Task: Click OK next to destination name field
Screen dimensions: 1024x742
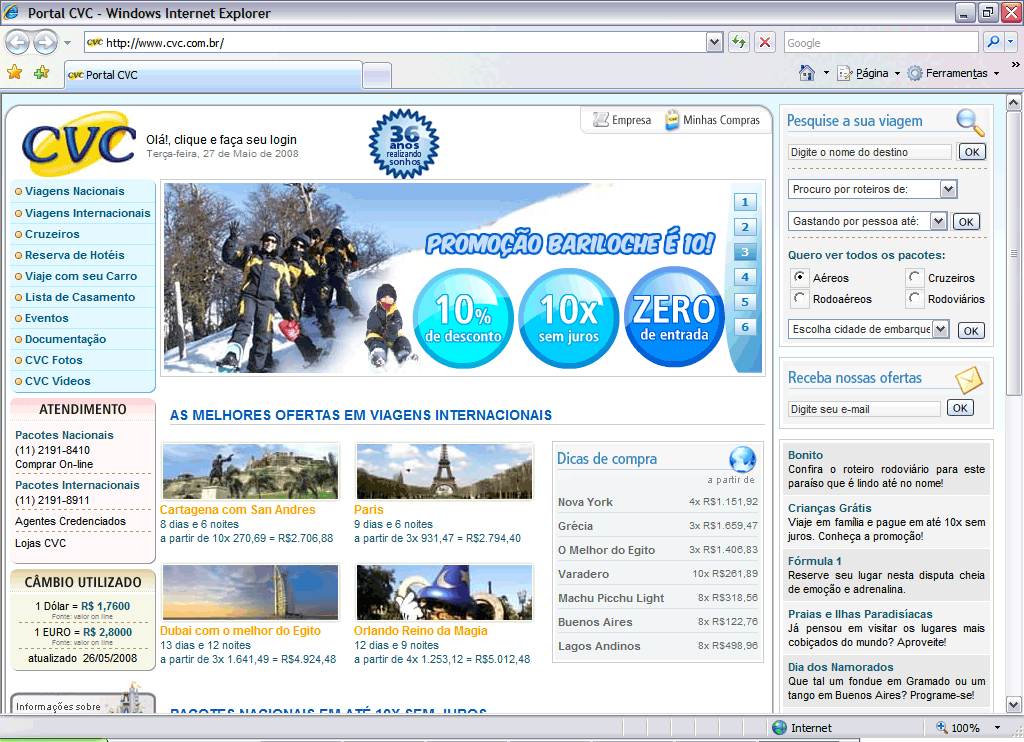Action: click(972, 152)
